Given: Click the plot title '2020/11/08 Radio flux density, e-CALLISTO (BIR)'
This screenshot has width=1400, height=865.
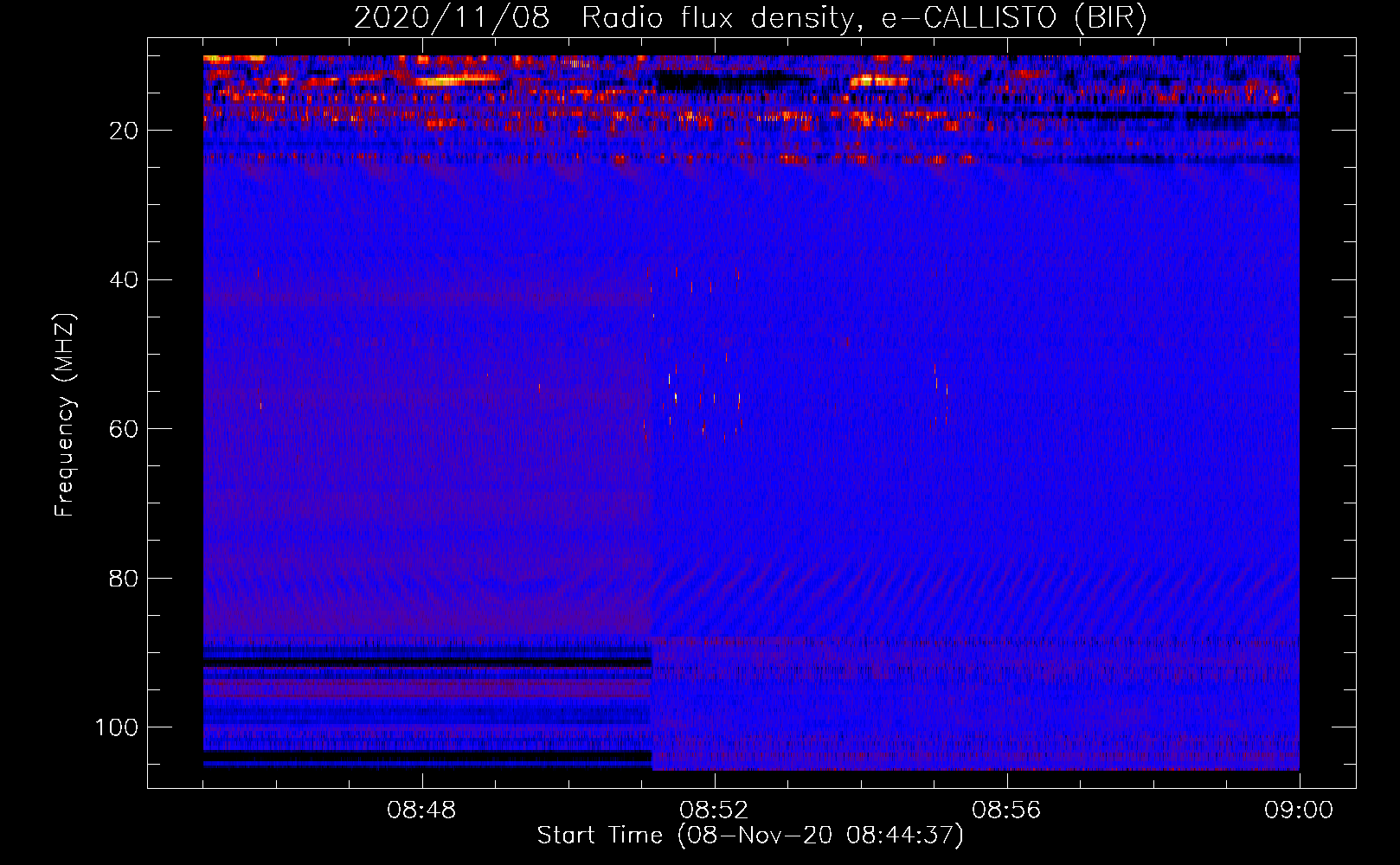Looking at the screenshot, I should pyautogui.click(x=750, y=18).
